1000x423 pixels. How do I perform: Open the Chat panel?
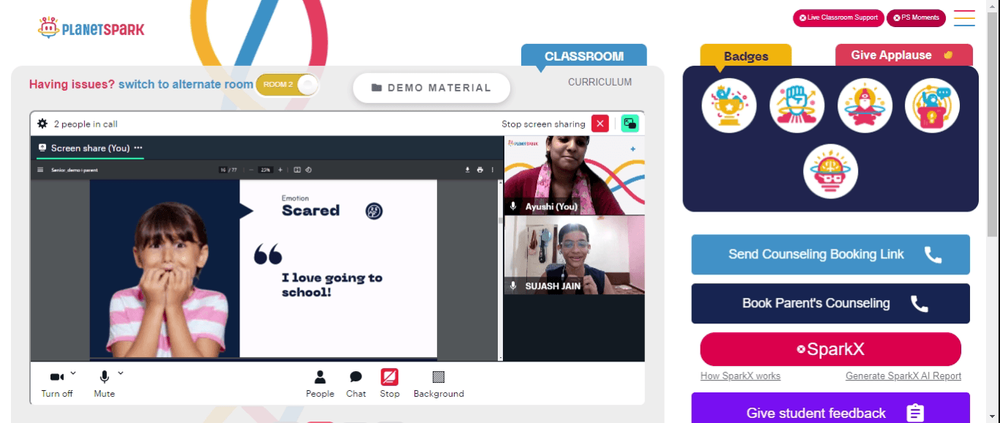pyautogui.click(x=356, y=385)
